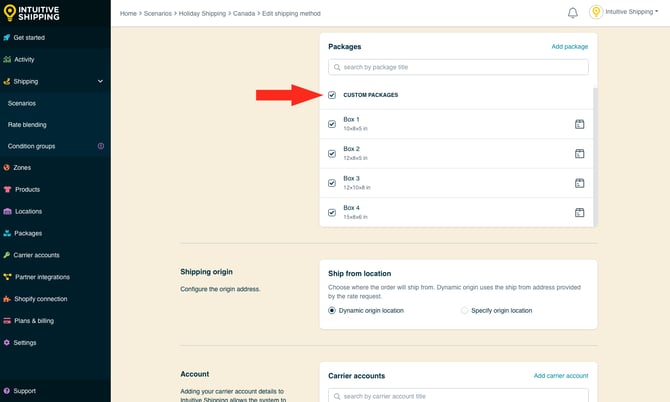Viewport: 670px width, 402px height.
Task: Select the Specify origin location radio button
Action: (465, 311)
